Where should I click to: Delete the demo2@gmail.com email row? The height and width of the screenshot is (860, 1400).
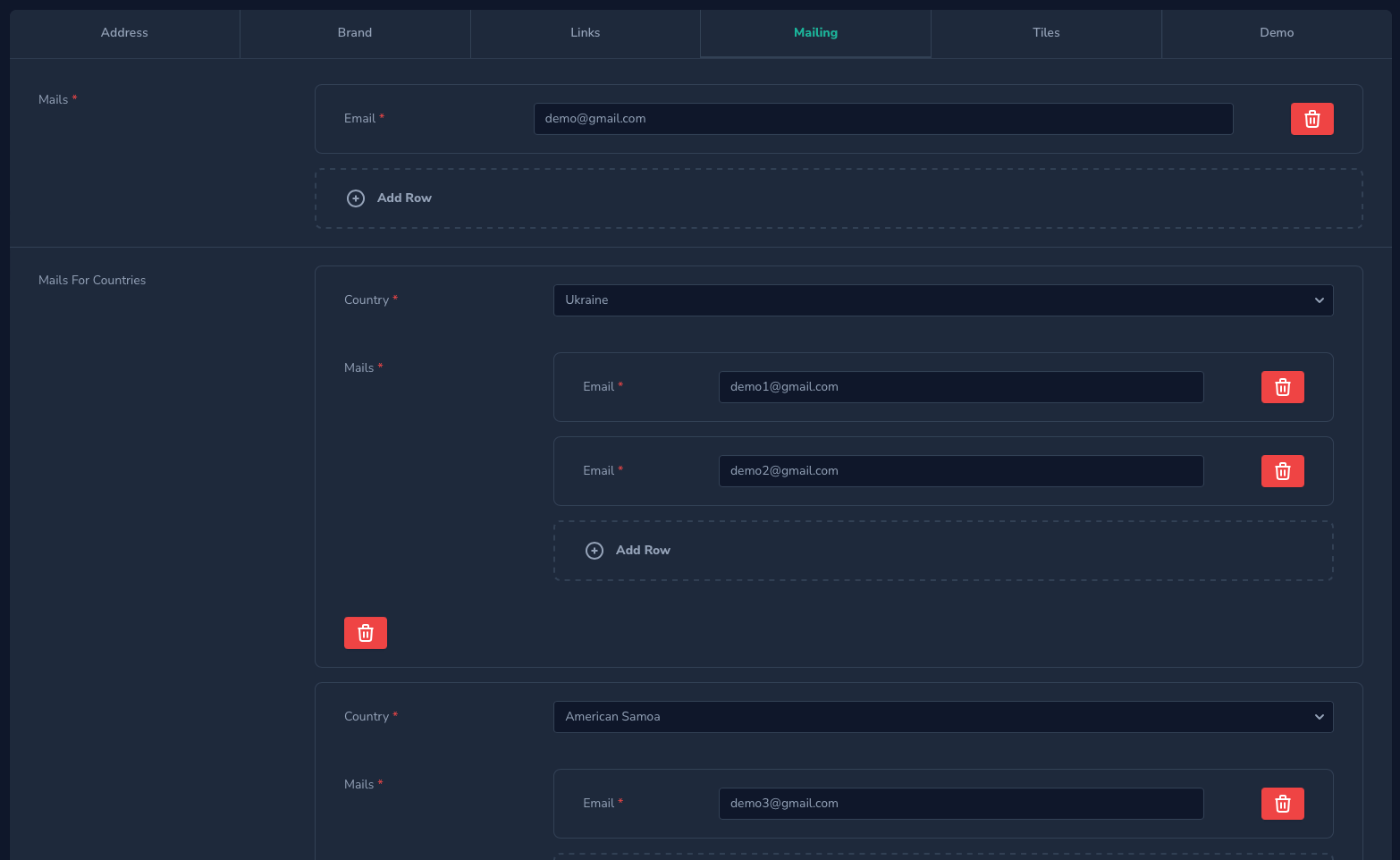[x=1282, y=471]
